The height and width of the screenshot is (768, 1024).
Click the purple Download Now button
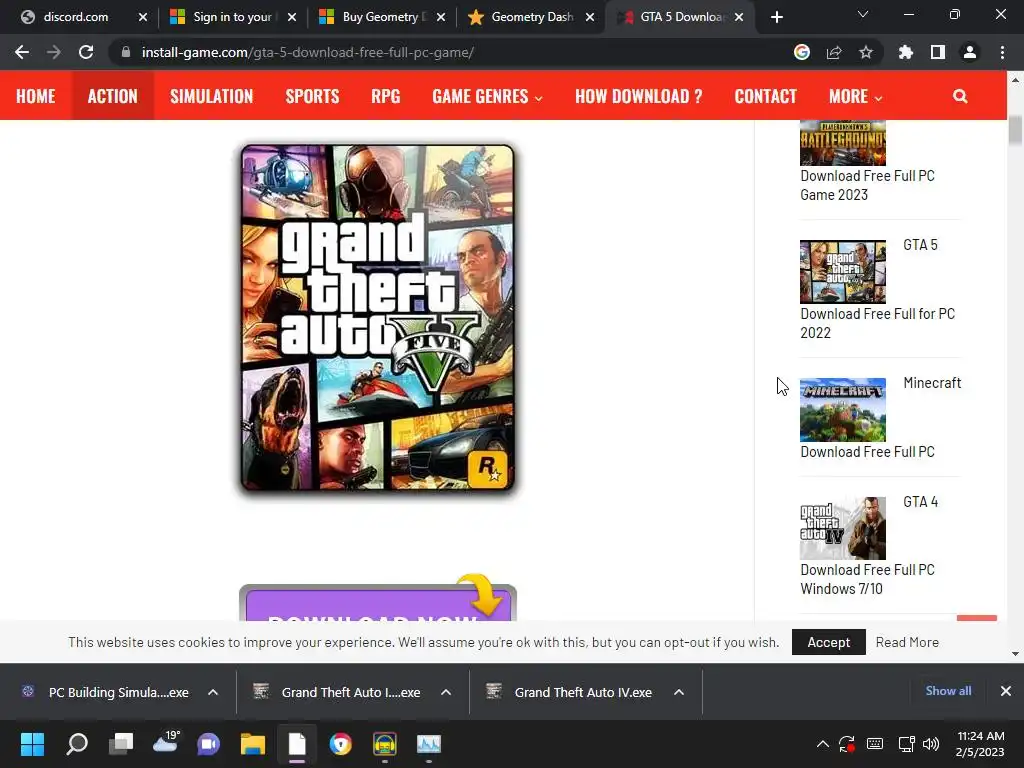point(377,603)
